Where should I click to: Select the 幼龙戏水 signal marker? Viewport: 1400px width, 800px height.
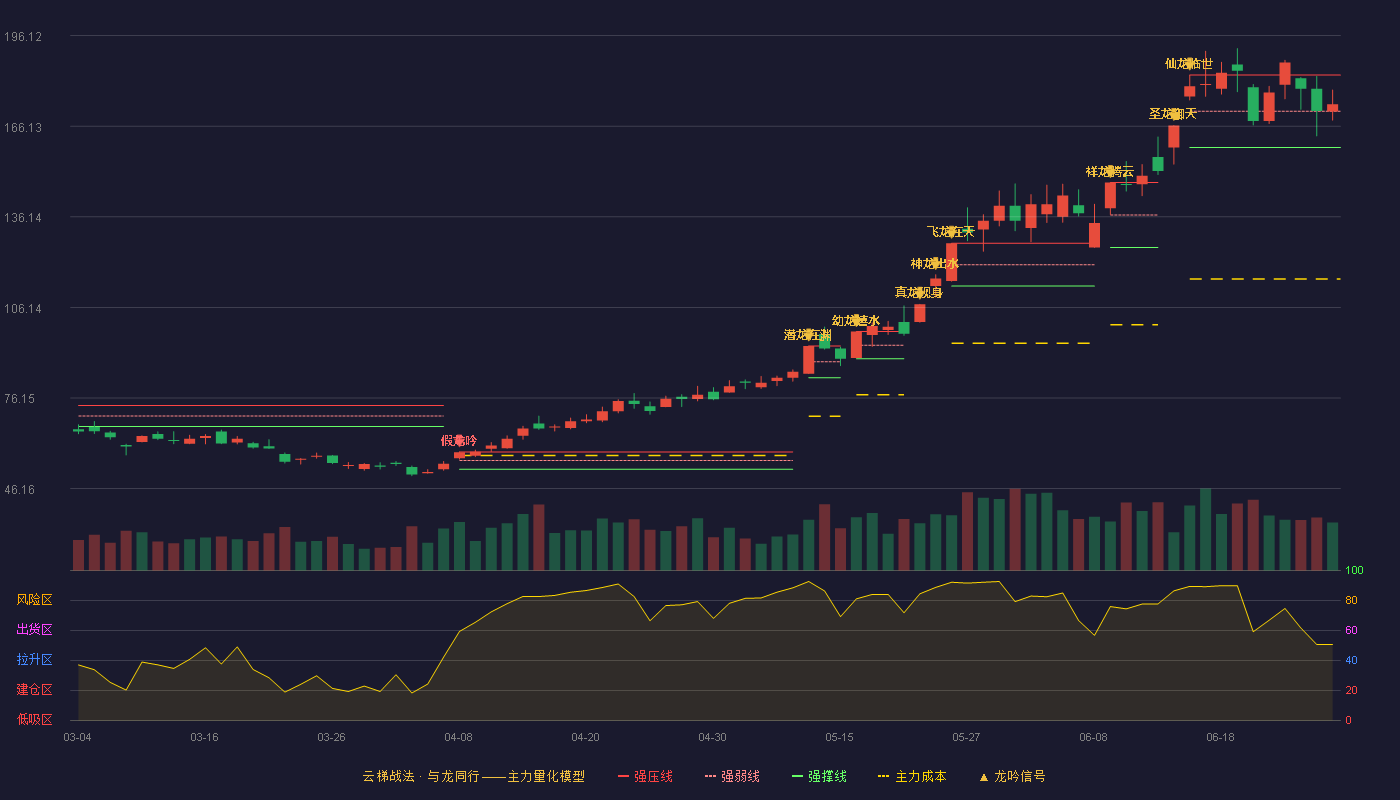tap(856, 321)
